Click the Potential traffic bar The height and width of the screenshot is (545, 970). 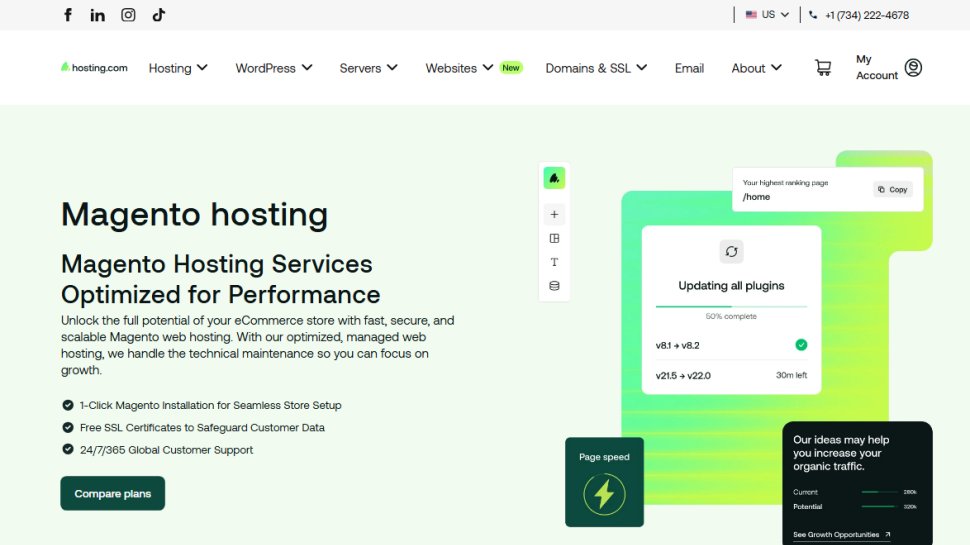point(879,506)
